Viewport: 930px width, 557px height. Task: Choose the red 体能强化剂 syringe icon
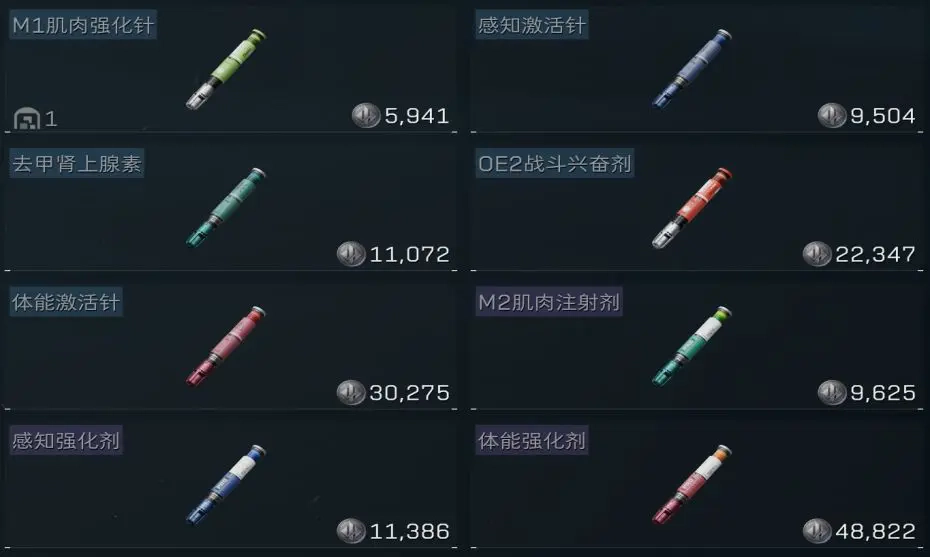(x=692, y=485)
